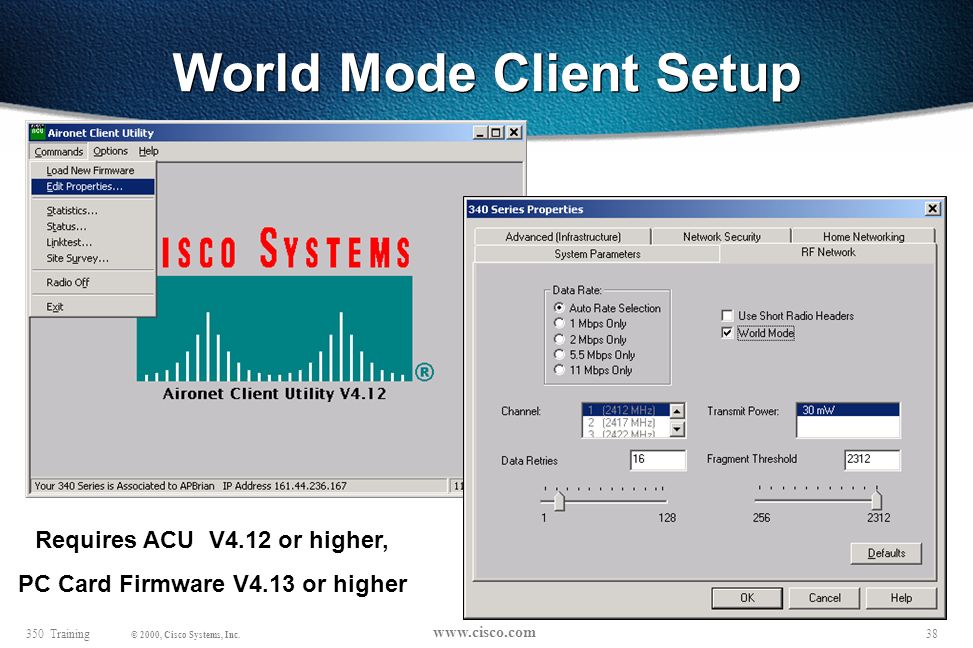The image size is (973, 648).
Task: Select Edit Properties... menu entry
Action: click(92, 186)
